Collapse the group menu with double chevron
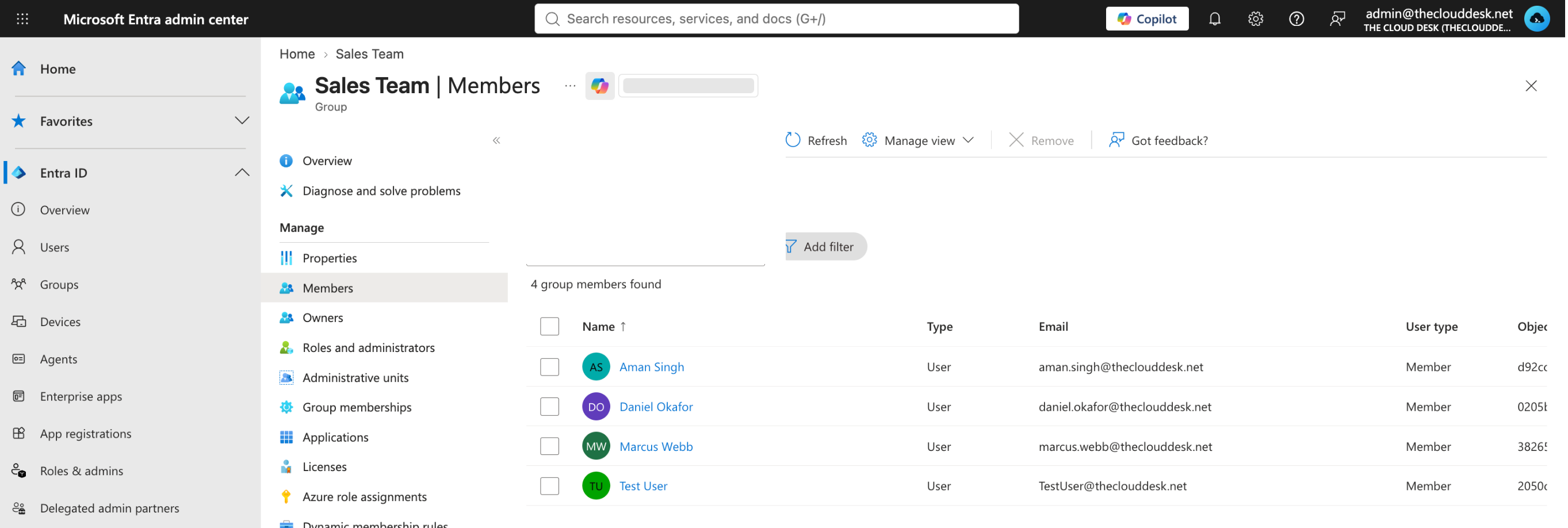 tap(497, 141)
